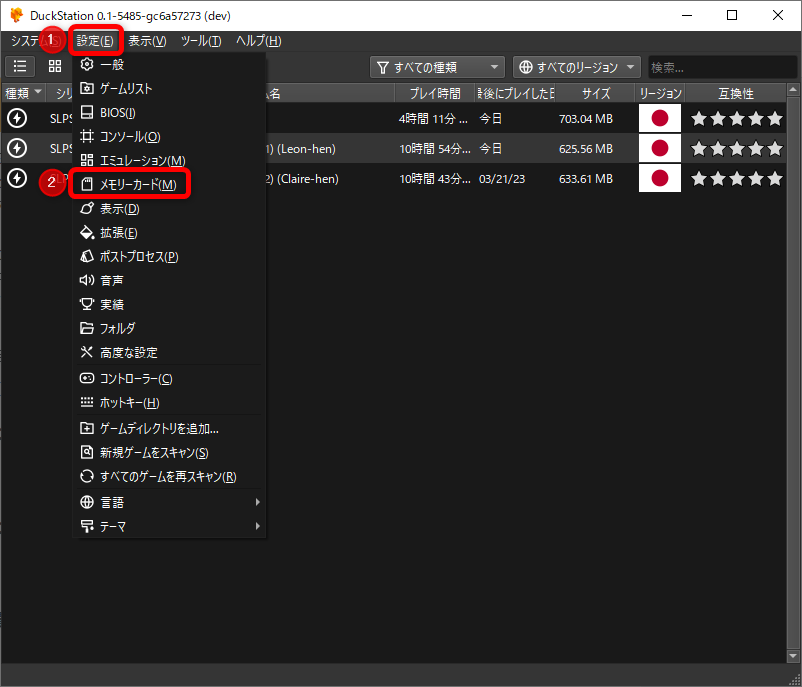Switch to grid view mode
Image resolution: width=802 pixels, height=687 pixels.
[x=55, y=66]
